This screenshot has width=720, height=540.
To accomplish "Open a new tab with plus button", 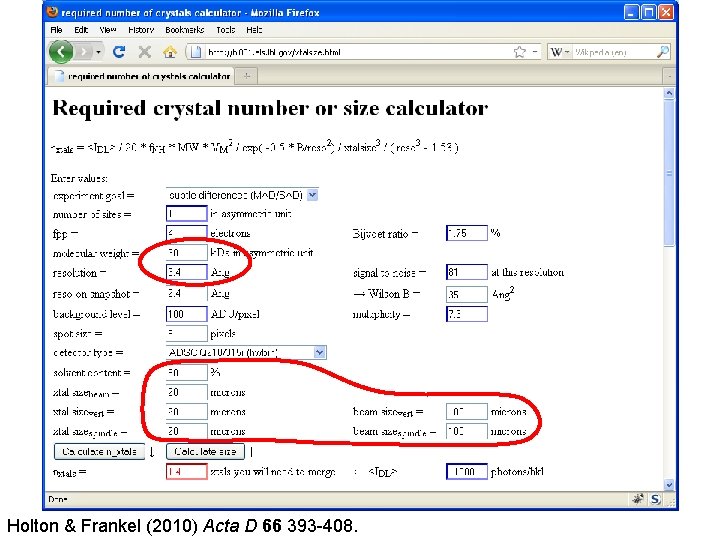I will click(x=247, y=76).
